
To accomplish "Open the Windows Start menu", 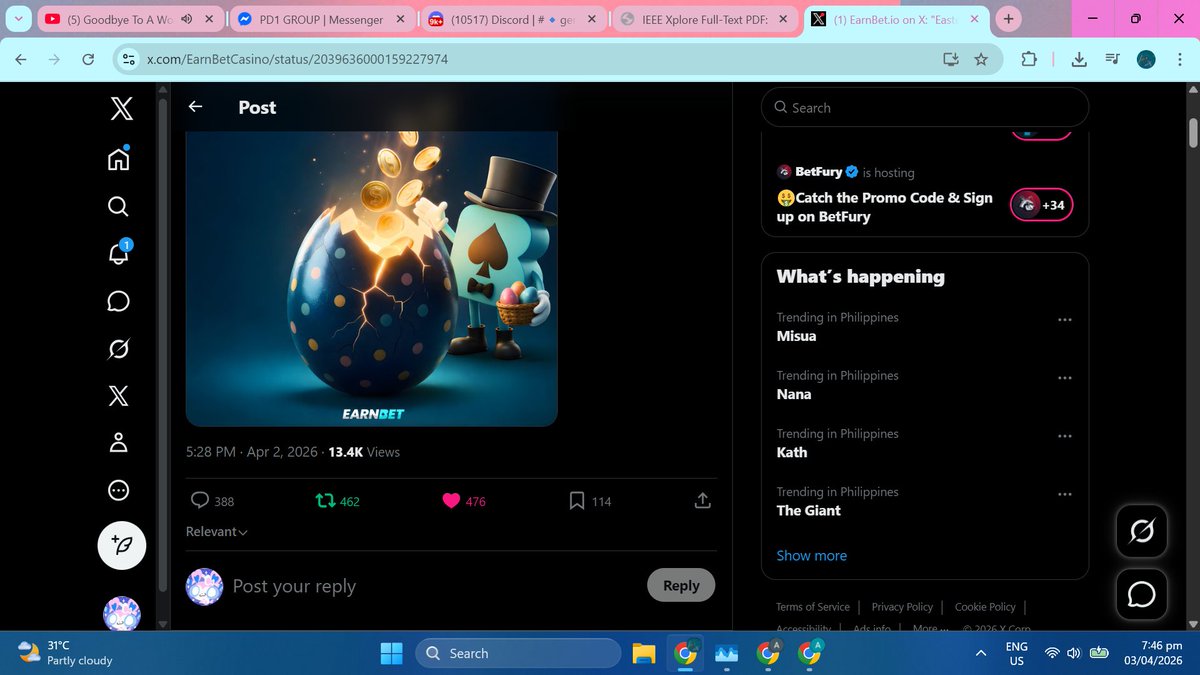I will coord(391,653).
